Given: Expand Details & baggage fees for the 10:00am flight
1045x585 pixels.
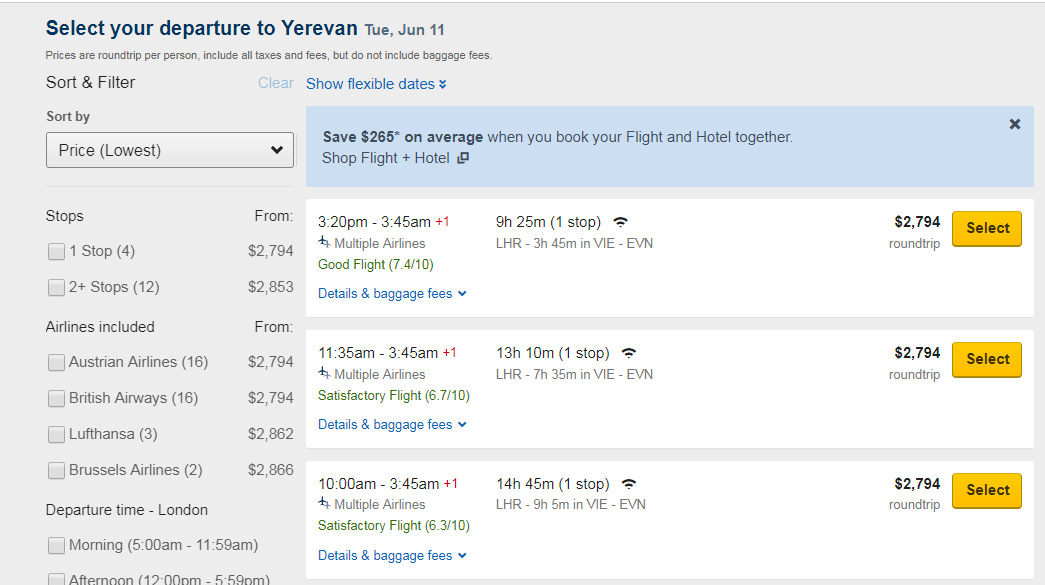Looking at the screenshot, I should (392, 555).
